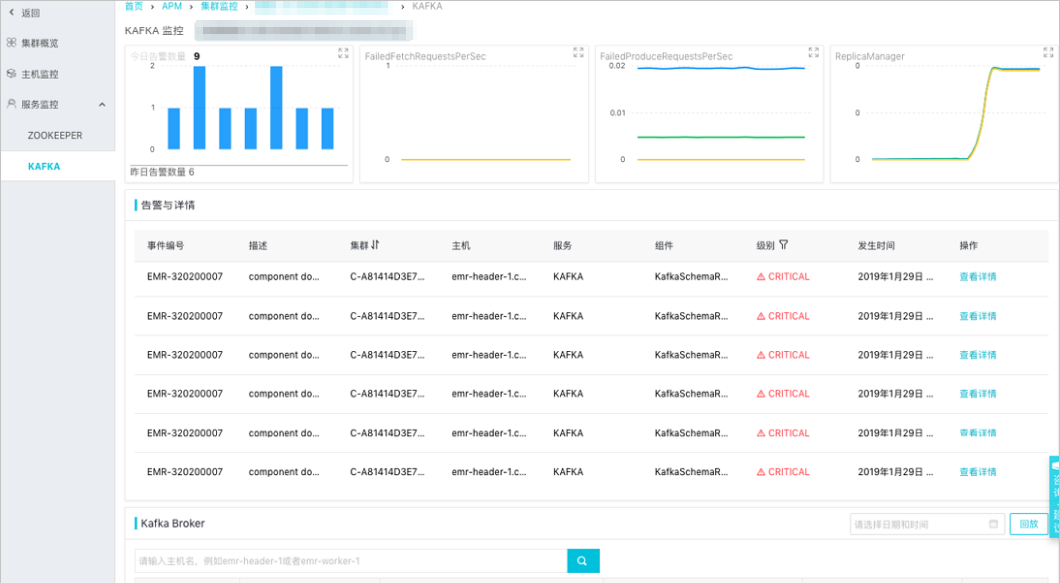Viewport: 1060px width, 583px height.
Task: Click the playback button beside date field
Action: coord(1028,524)
